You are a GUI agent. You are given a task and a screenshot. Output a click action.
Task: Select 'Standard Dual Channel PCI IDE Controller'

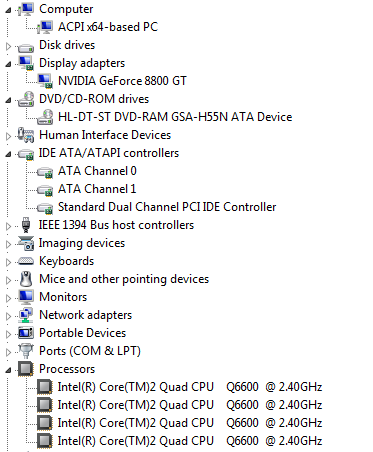point(167,207)
